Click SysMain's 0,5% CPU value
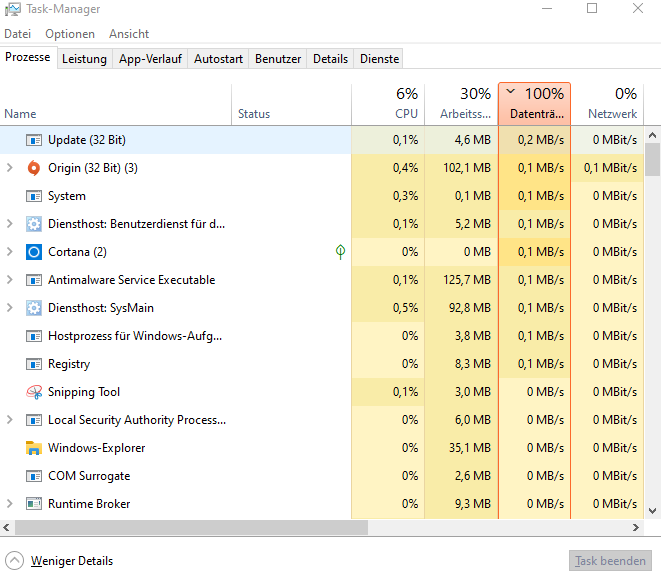 [406, 308]
